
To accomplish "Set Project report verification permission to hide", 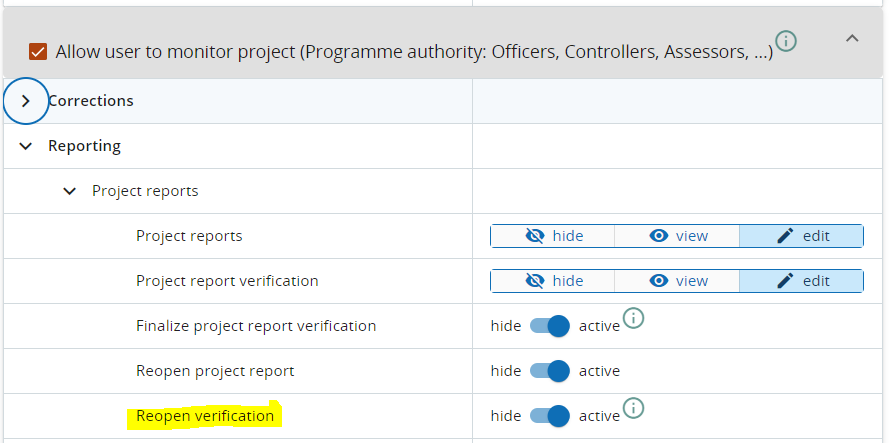I will [x=553, y=281].
